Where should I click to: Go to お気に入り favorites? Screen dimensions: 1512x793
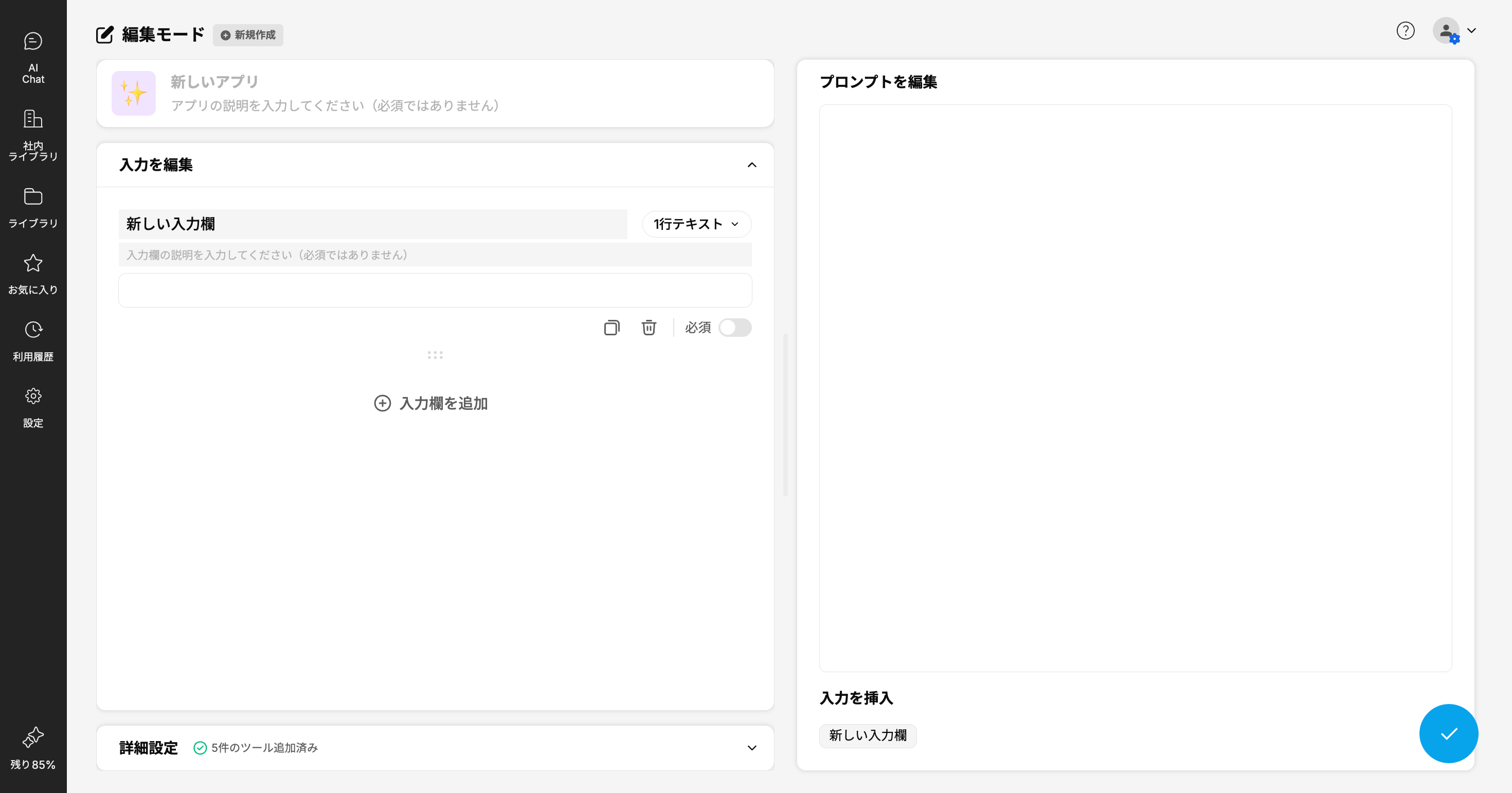pos(33,274)
